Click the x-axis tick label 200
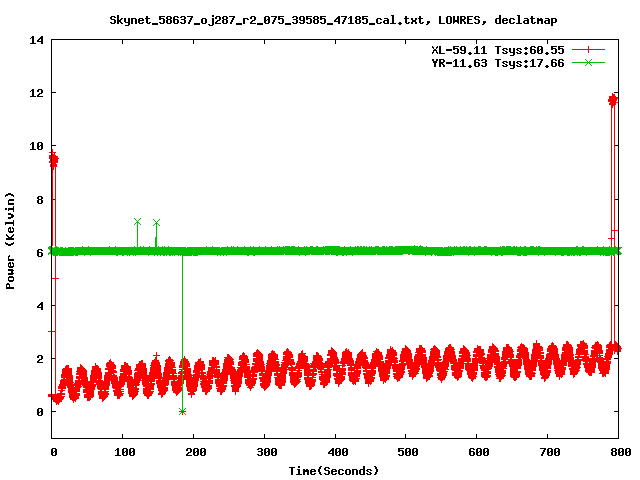The height and width of the screenshot is (480, 640). (196, 452)
